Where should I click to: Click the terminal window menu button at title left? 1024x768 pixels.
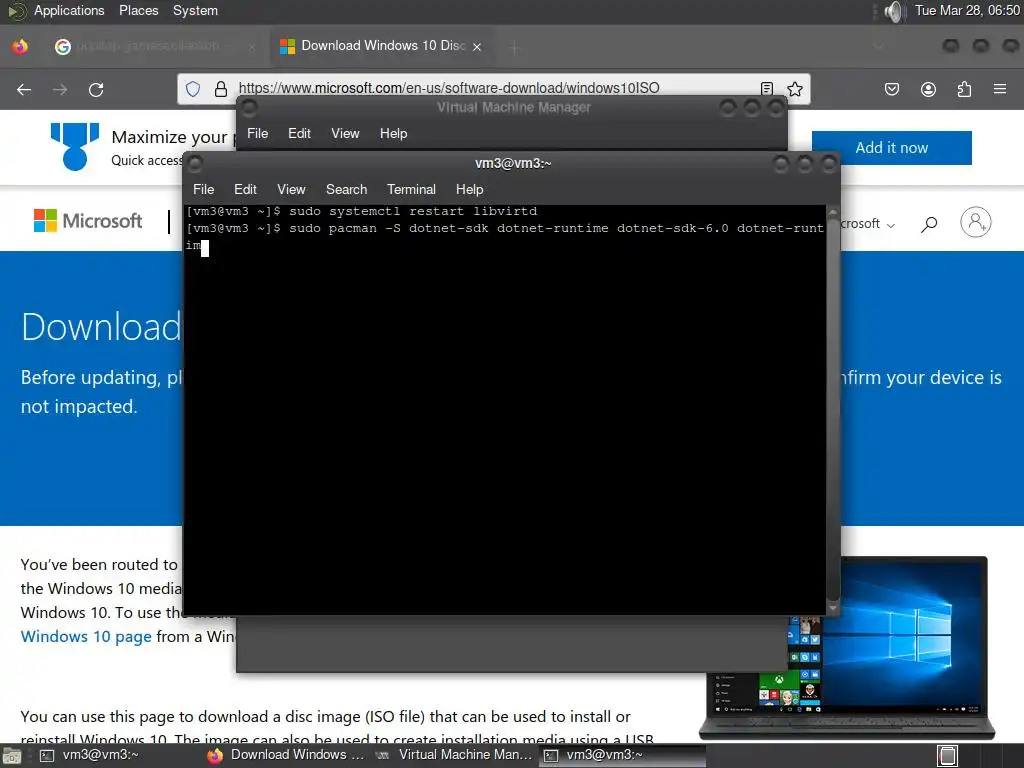point(195,163)
